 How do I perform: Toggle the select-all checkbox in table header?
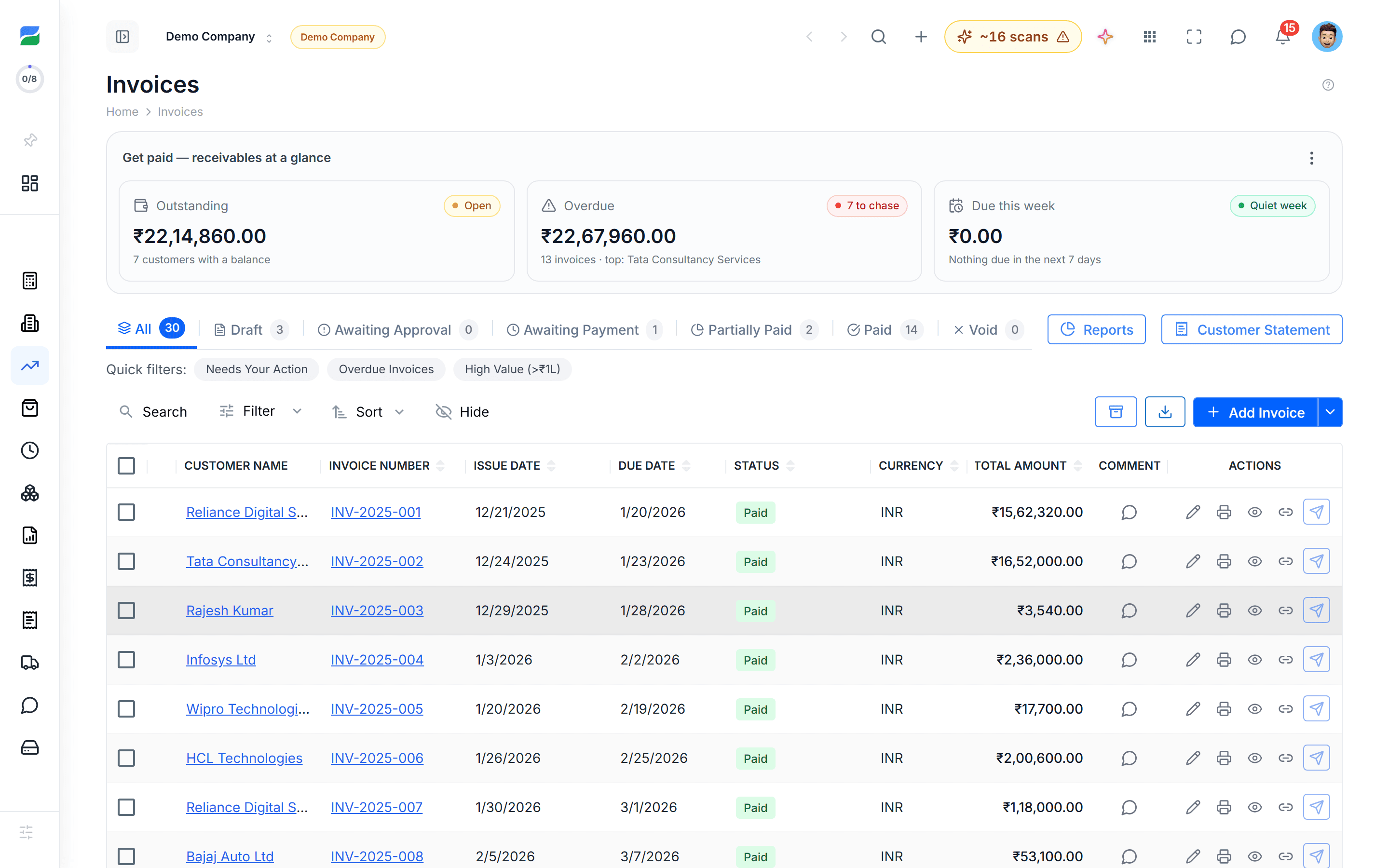pos(126,465)
